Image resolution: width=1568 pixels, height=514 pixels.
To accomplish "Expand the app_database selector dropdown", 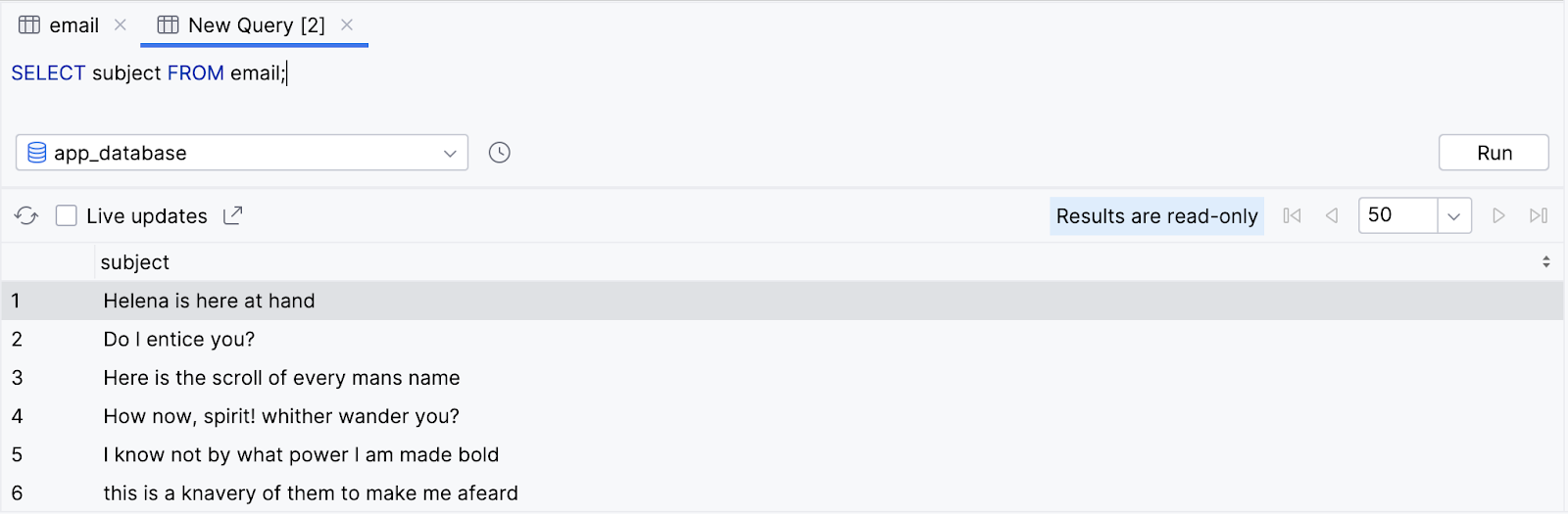I will [450, 154].
